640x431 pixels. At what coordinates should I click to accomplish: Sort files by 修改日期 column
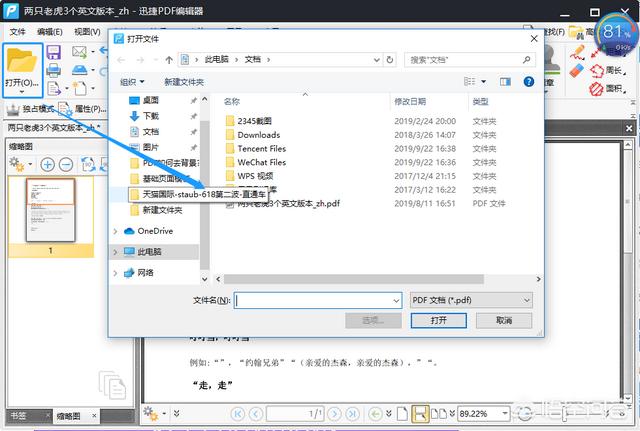click(410, 102)
